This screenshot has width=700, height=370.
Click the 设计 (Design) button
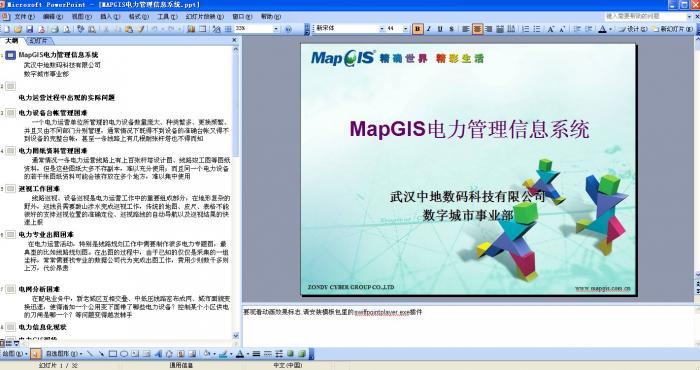(x=632, y=29)
